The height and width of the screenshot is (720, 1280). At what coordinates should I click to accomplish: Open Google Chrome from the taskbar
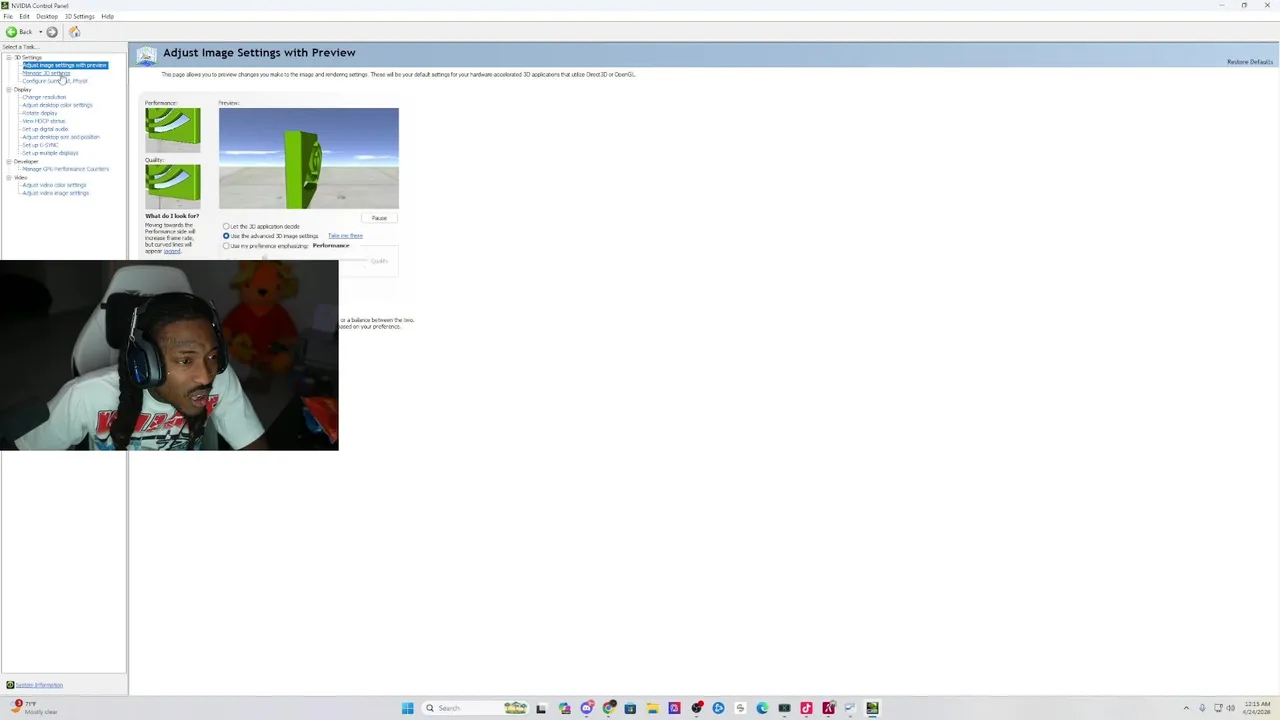tap(608, 708)
